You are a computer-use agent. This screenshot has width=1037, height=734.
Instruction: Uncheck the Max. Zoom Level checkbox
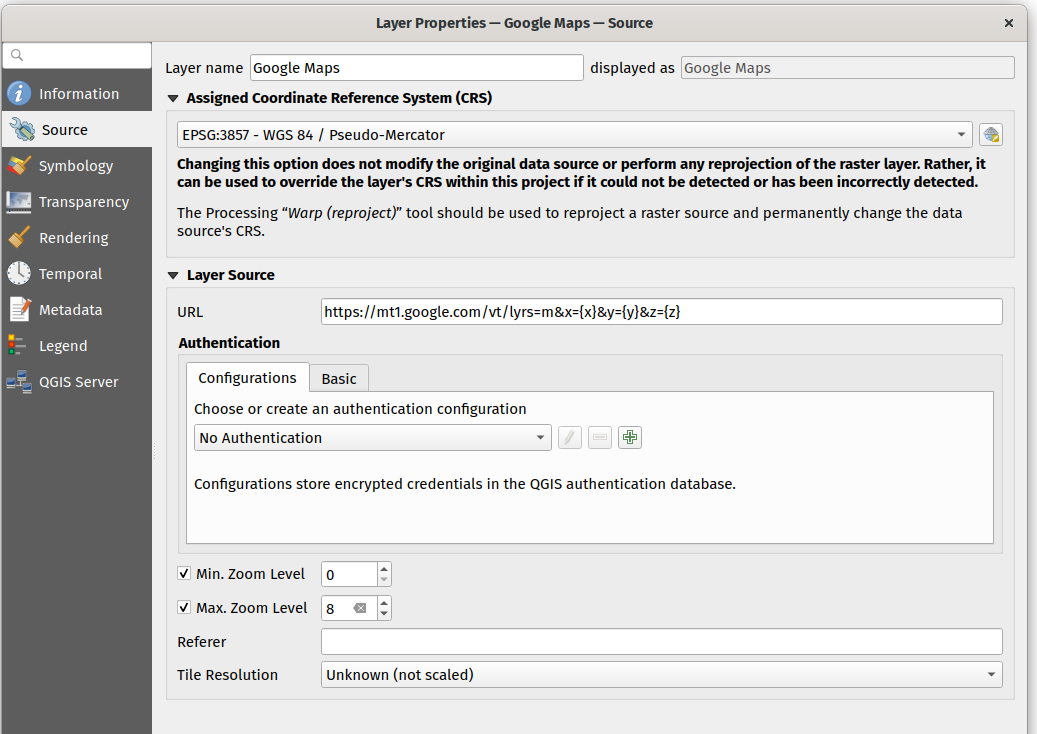pyautogui.click(x=184, y=608)
